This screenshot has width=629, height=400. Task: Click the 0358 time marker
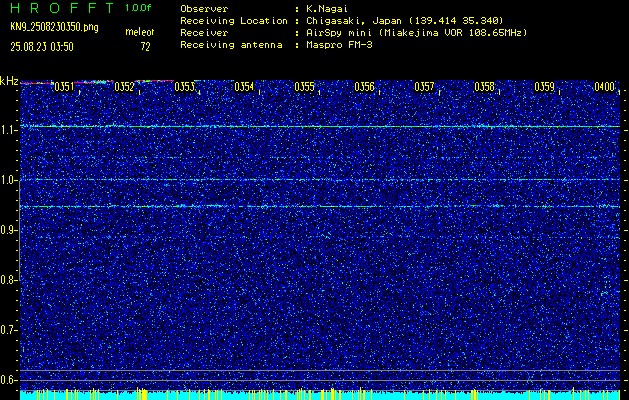point(484,87)
